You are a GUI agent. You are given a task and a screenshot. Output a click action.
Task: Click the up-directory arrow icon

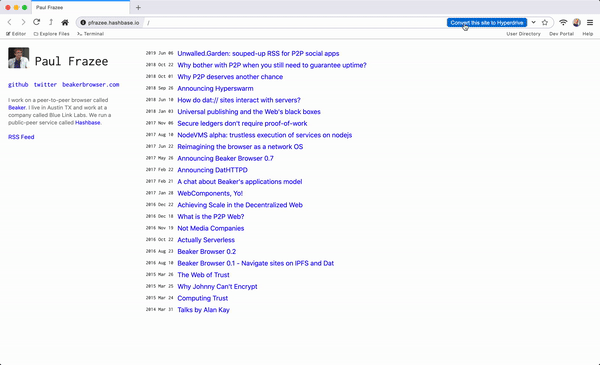click(x=51, y=22)
